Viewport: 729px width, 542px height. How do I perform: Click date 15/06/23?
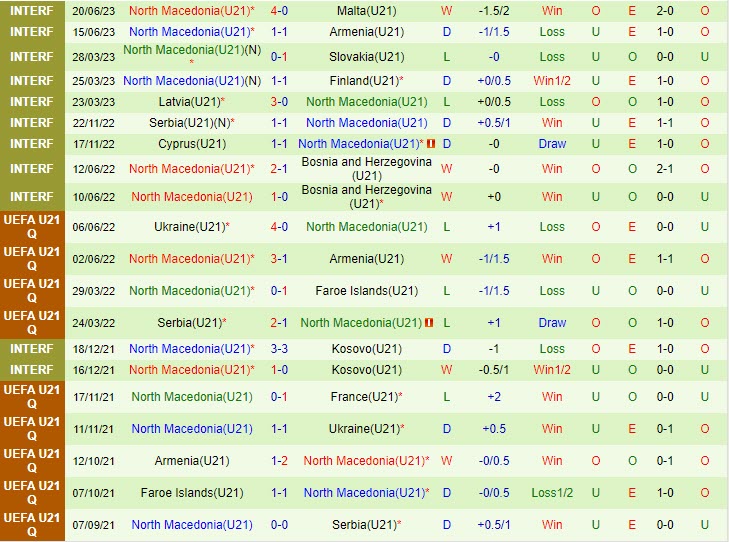93,32
